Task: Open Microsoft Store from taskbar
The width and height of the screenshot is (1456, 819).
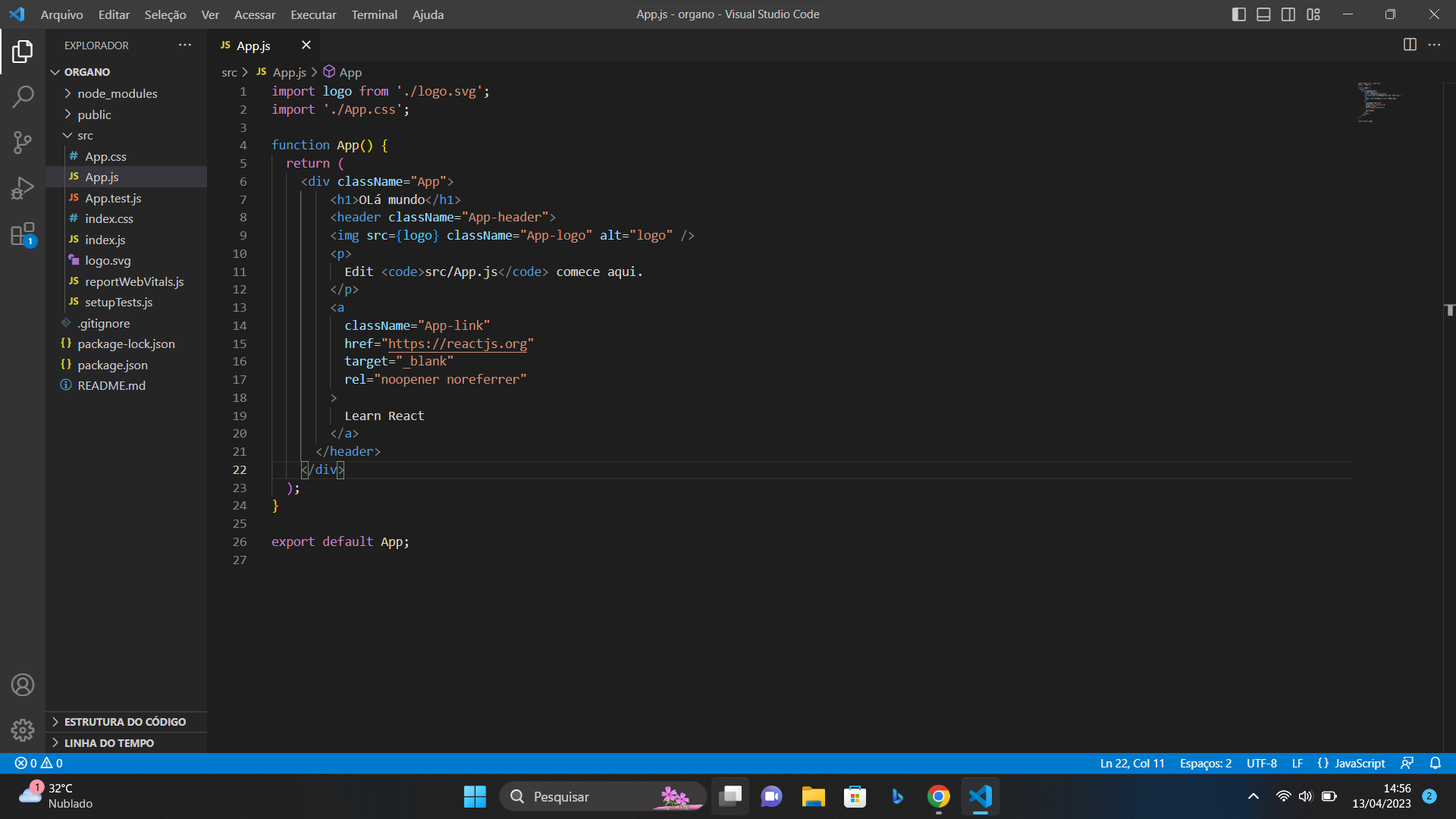Action: click(x=855, y=796)
